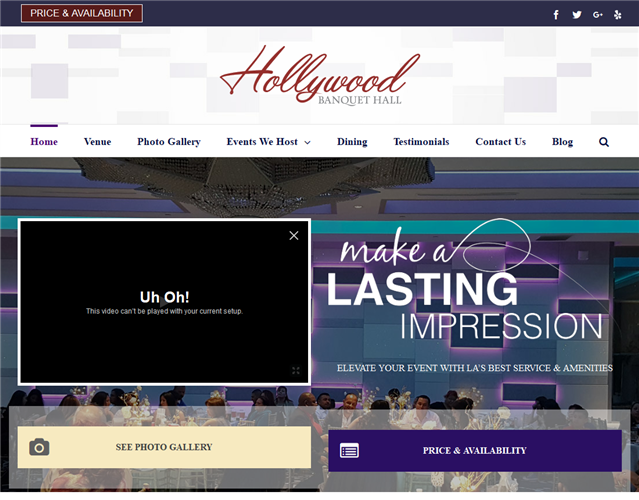Viewport: 639px width, 500px height.
Task: Open the Blog page
Action: coord(562,142)
